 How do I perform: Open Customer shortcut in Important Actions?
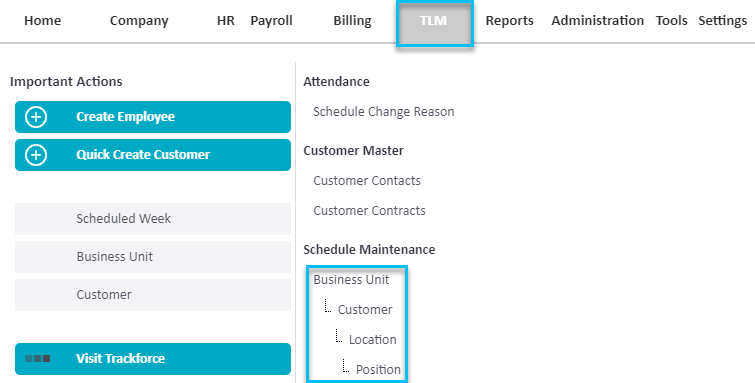tap(153, 295)
